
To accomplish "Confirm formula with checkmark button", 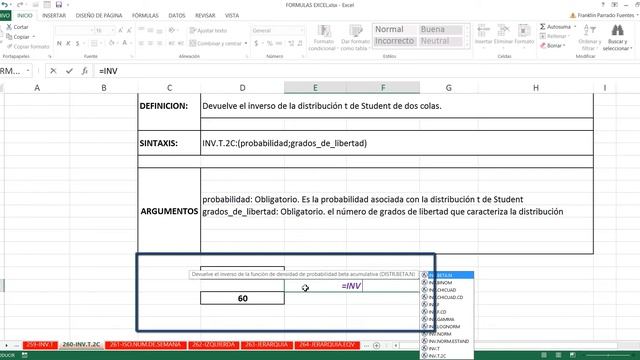I will coord(69,71).
